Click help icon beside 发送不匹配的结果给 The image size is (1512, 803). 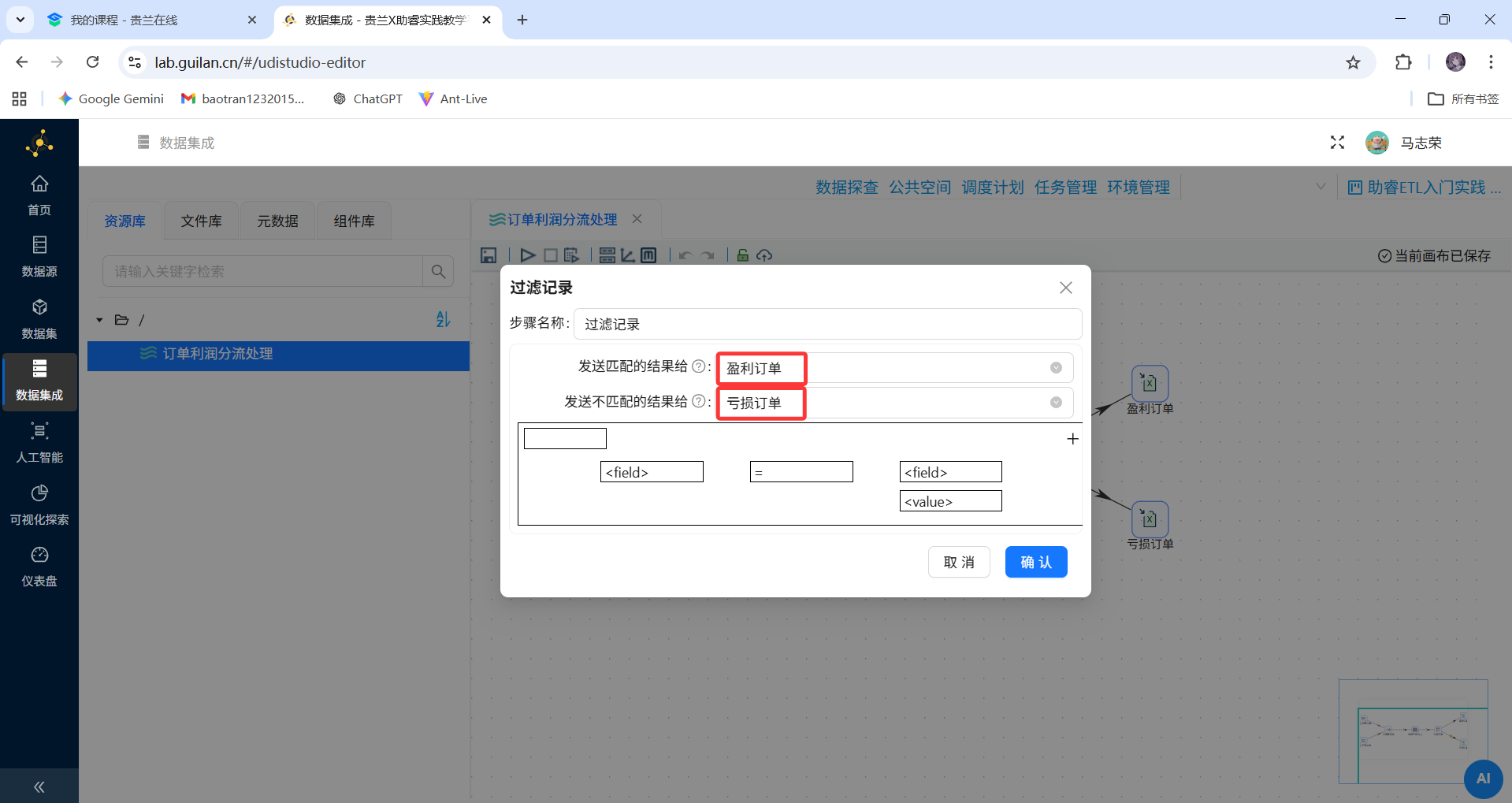click(698, 401)
